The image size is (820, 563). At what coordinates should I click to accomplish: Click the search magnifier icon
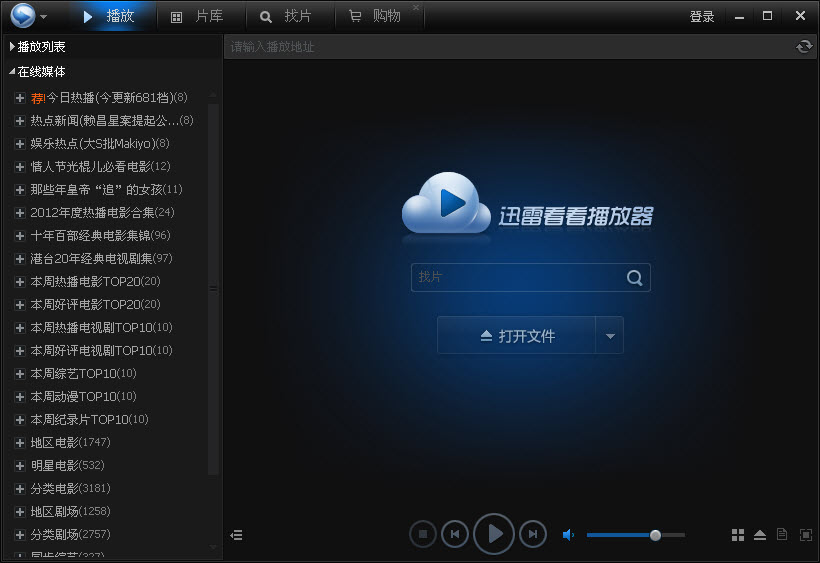click(x=635, y=277)
